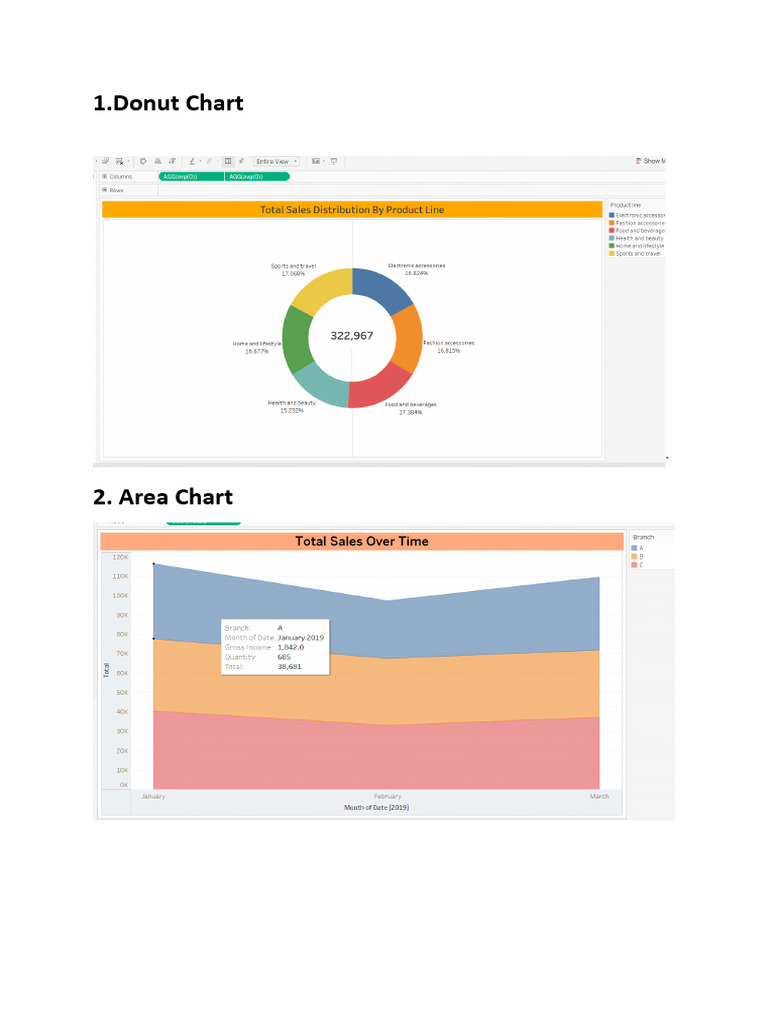The height and width of the screenshot is (1024, 768).
Task: Click the Swap Rows and Columns icon
Action: pos(143,161)
